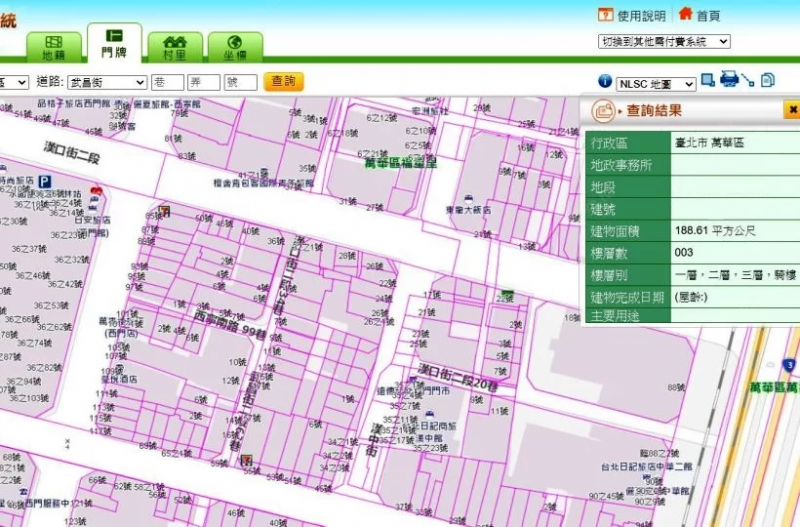Click the 臺北市 萬華區 value cell

735,142
